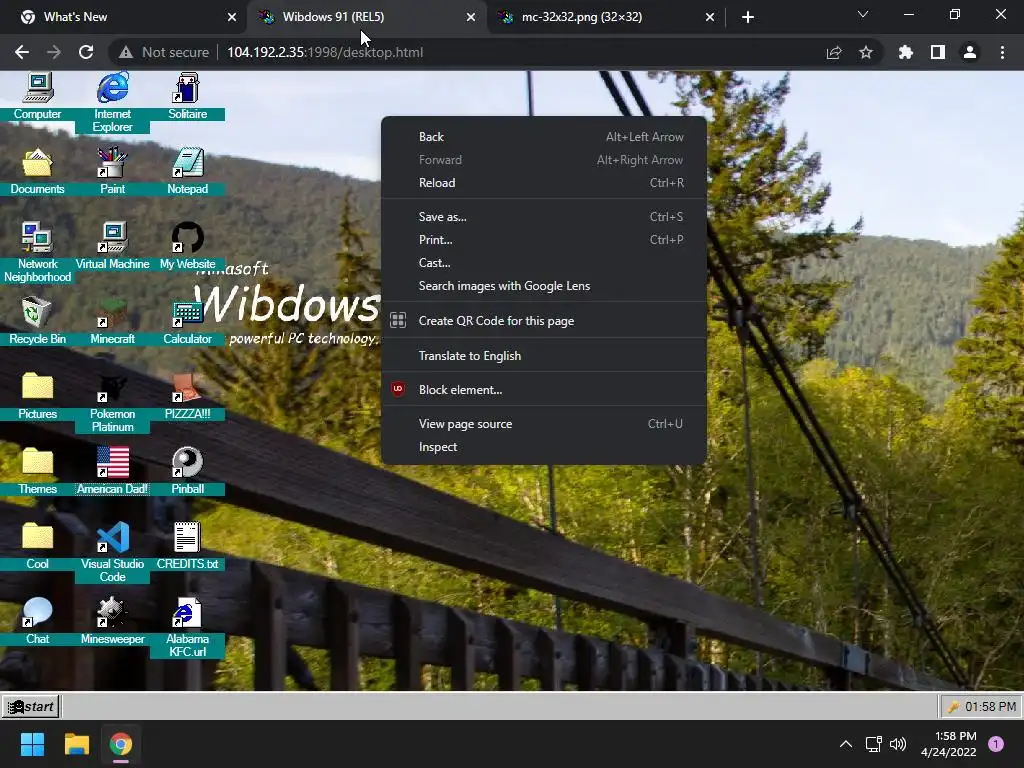This screenshot has width=1024, height=768.
Task: Click the browser reload button
Action: pos(86,52)
